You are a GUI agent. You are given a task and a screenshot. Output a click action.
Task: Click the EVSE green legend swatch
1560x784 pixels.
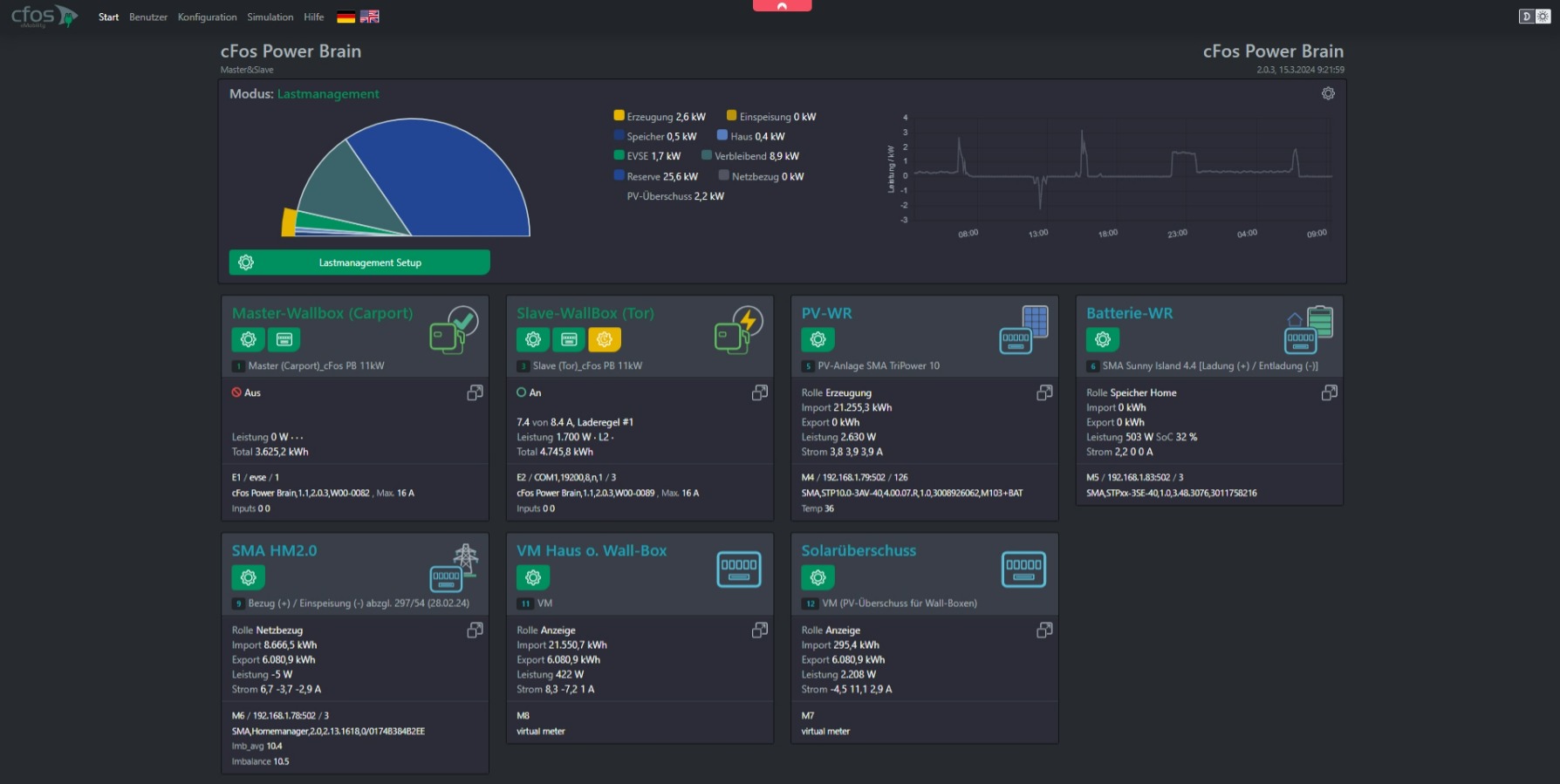click(619, 155)
